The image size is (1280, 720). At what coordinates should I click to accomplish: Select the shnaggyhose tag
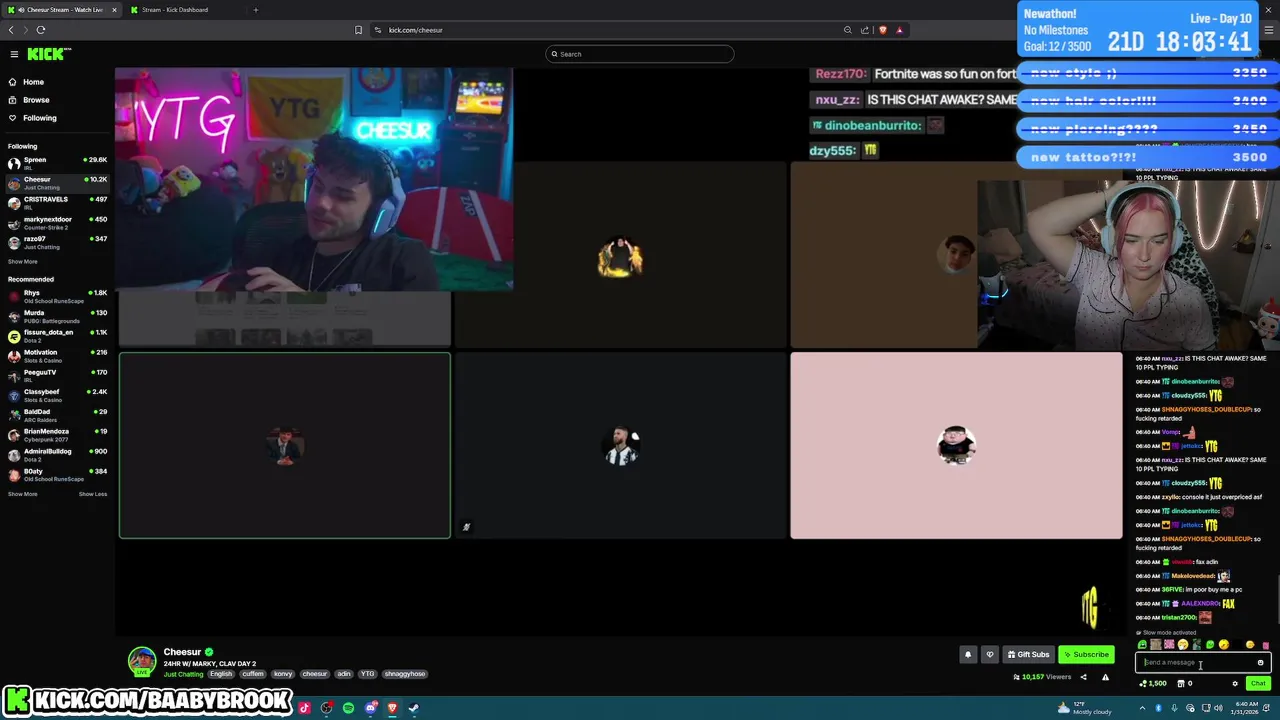405,674
